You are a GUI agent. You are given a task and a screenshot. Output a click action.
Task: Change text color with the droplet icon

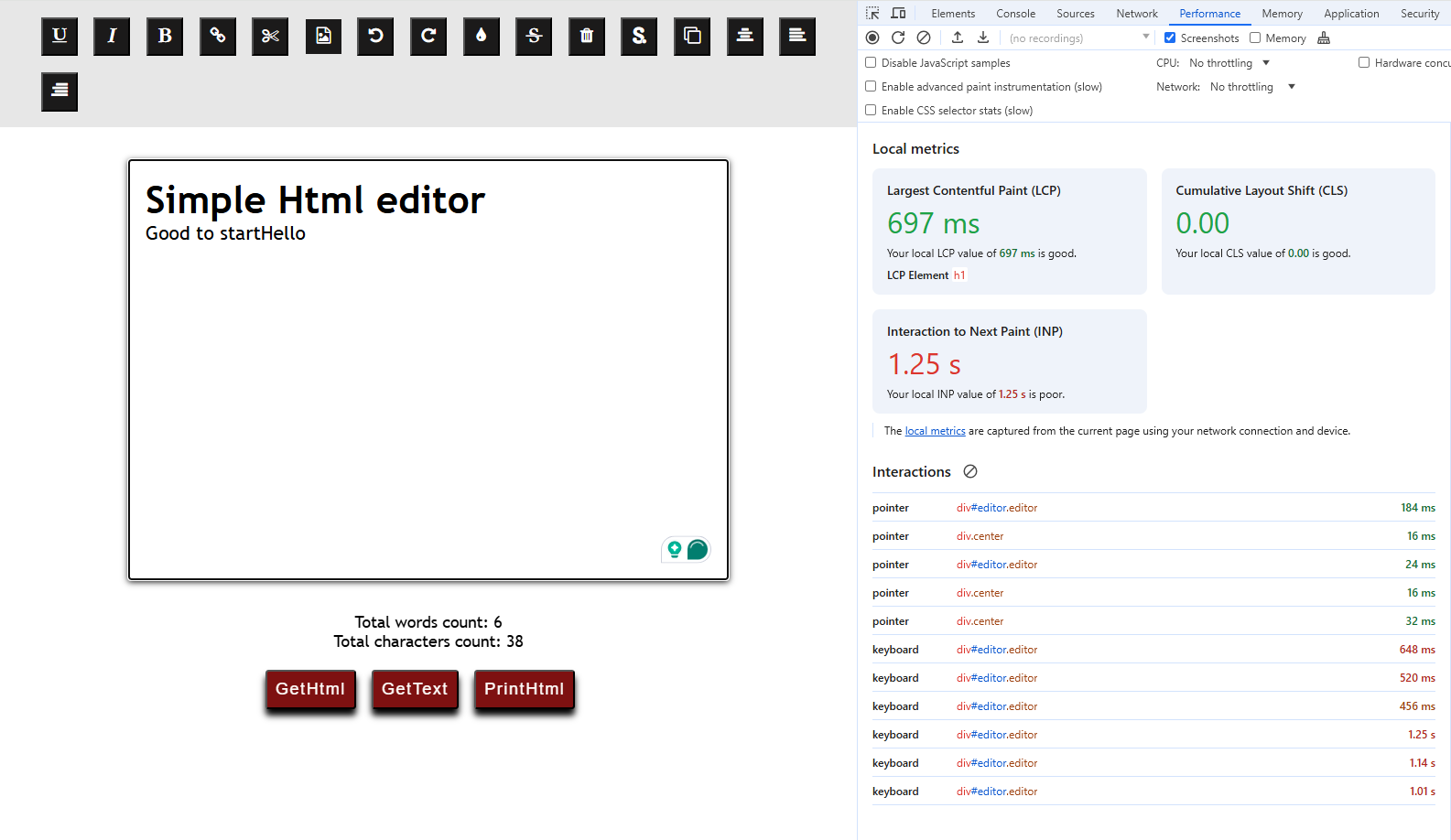pyautogui.click(x=482, y=36)
